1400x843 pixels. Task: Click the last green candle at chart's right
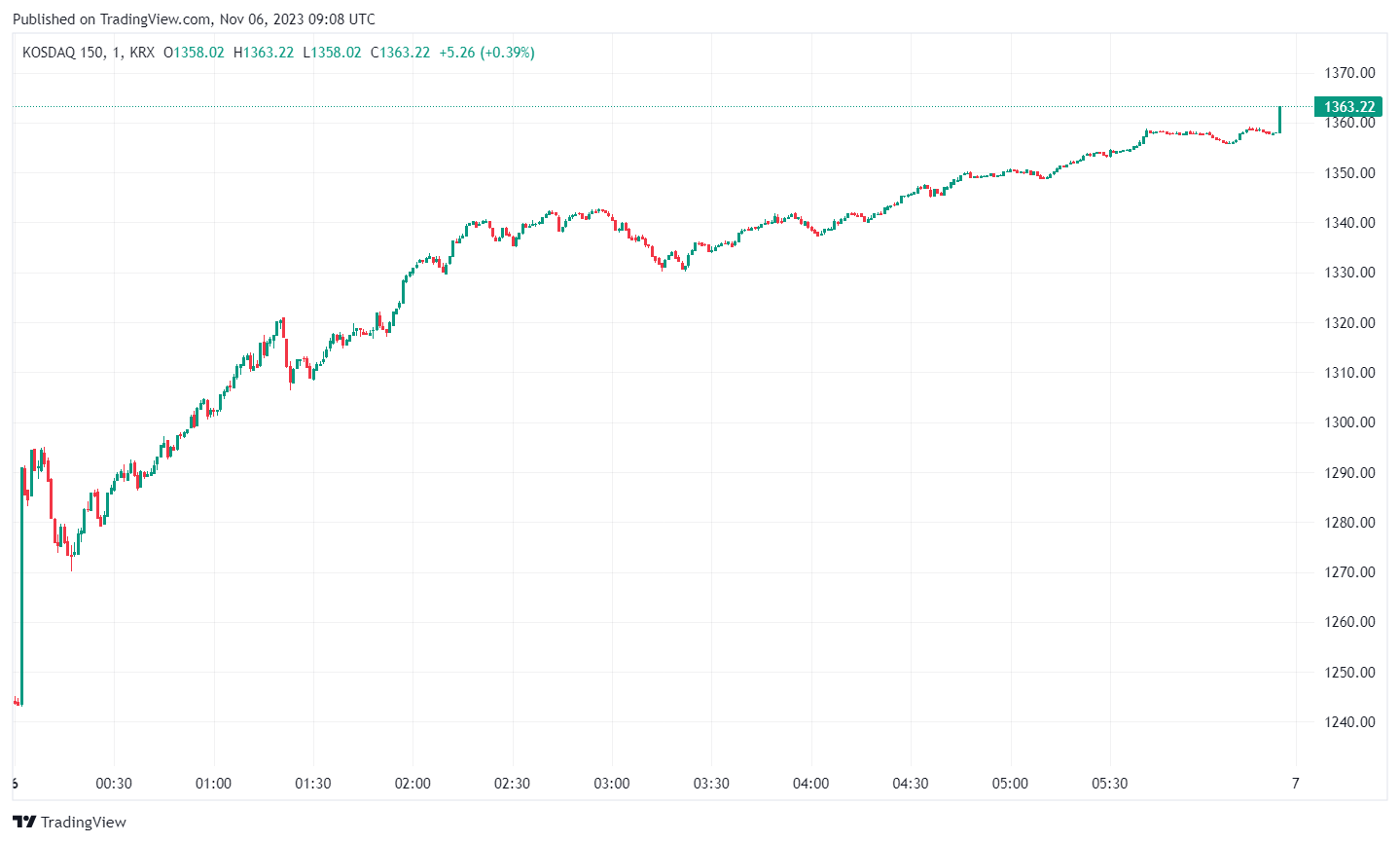click(x=1279, y=120)
